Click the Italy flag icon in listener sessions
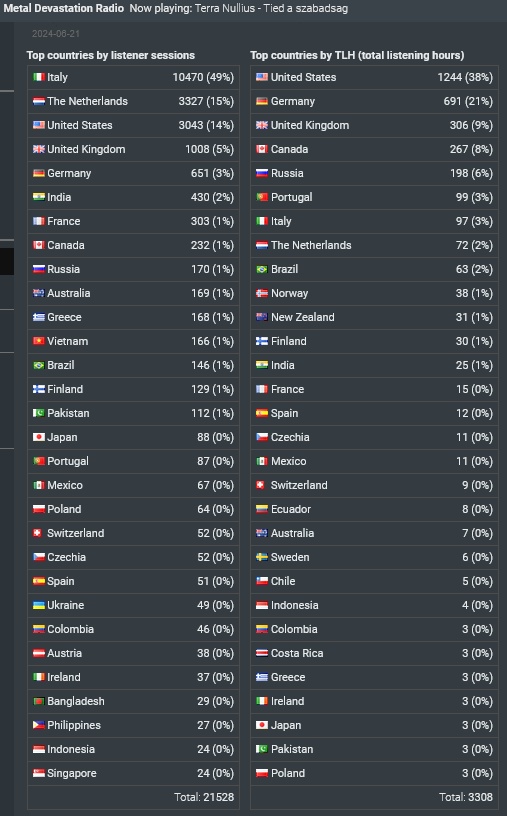The image size is (507, 816). pos(39,77)
